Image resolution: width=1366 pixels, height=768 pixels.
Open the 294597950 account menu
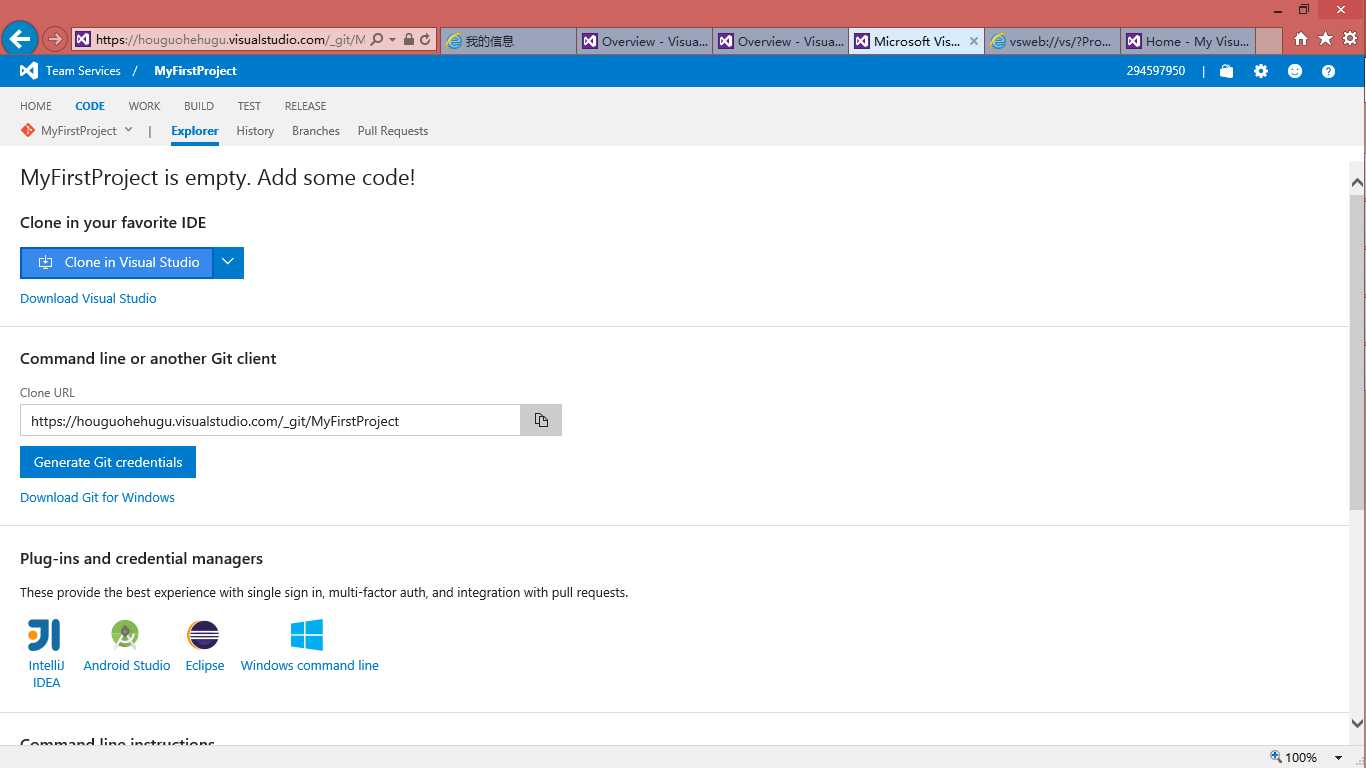point(1155,71)
